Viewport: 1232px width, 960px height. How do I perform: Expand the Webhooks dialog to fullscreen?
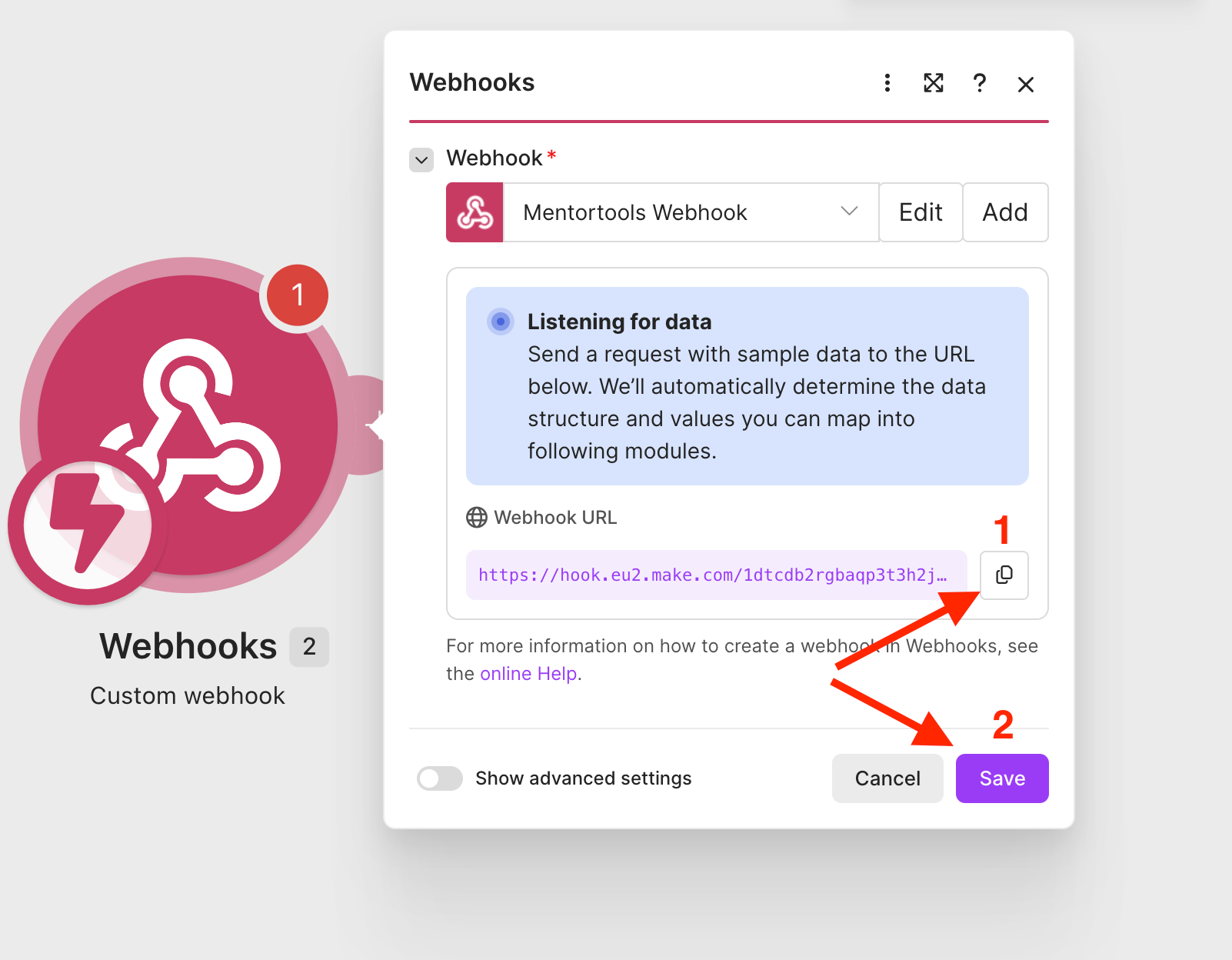(x=933, y=83)
